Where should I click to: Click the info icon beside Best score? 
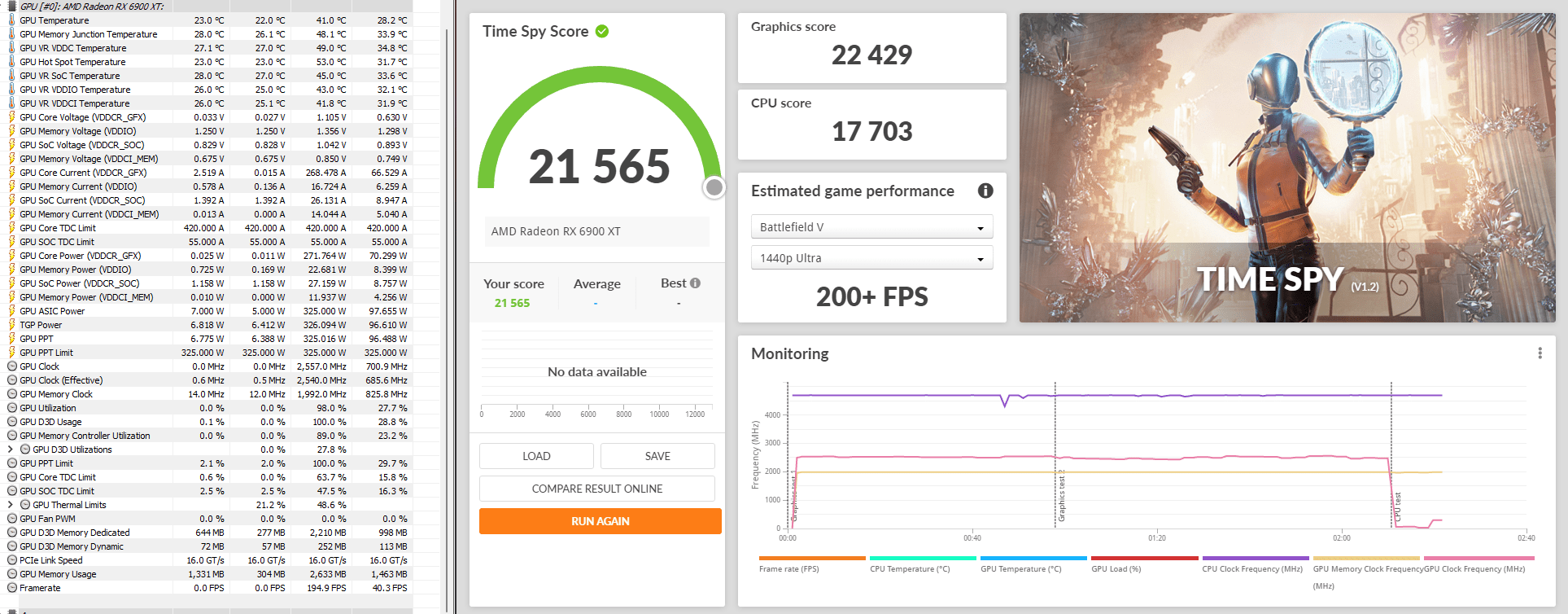[x=695, y=283]
